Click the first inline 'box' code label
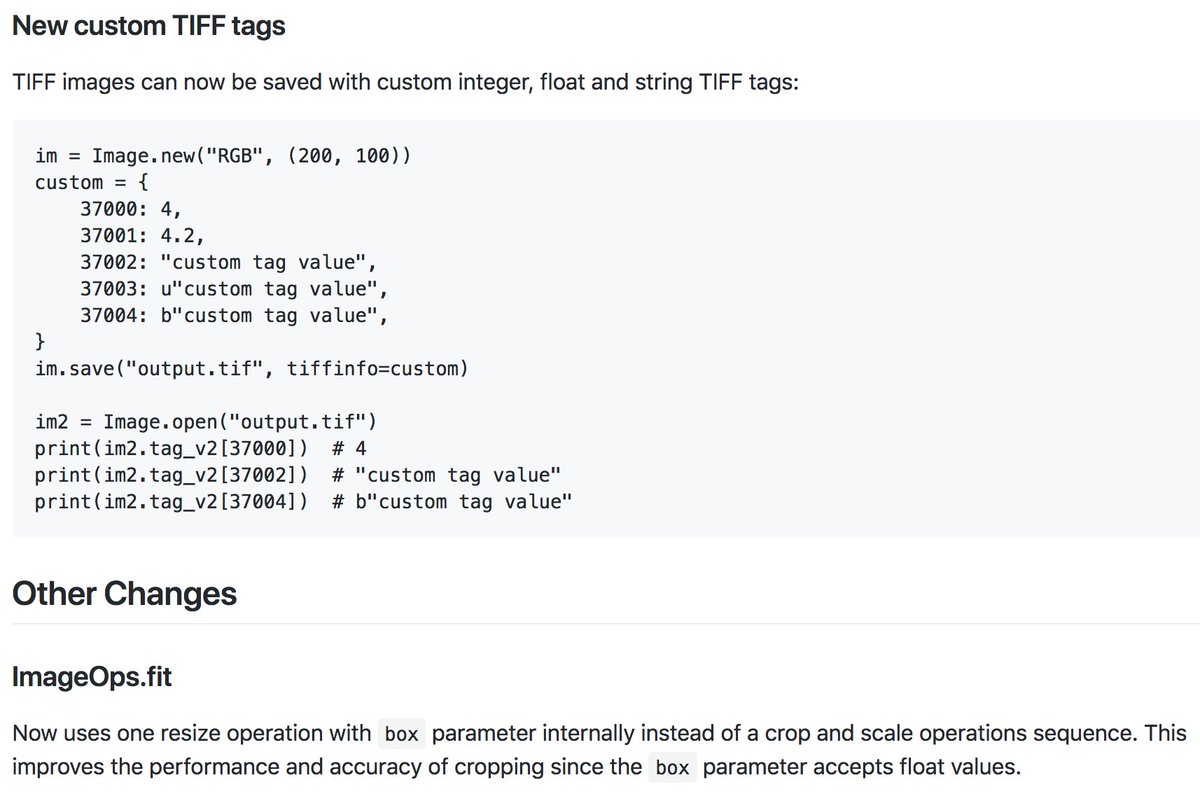 tap(401, 734)
